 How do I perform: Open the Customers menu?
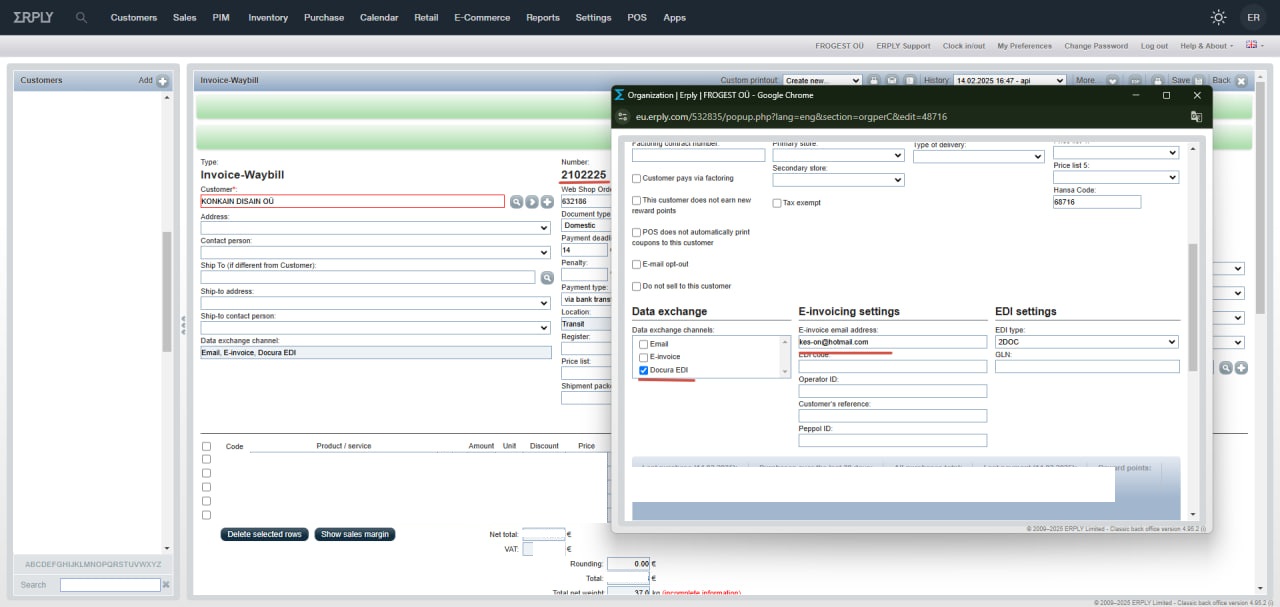[134, 17]
